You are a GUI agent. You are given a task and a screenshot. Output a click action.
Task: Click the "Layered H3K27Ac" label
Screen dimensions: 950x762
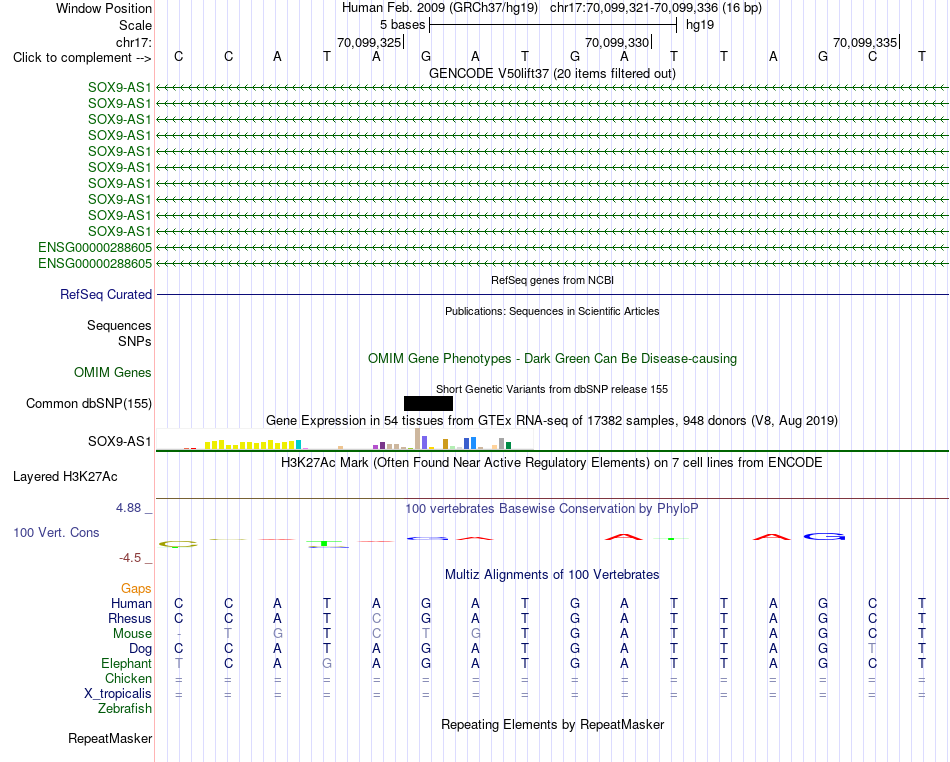coord(65,477)
